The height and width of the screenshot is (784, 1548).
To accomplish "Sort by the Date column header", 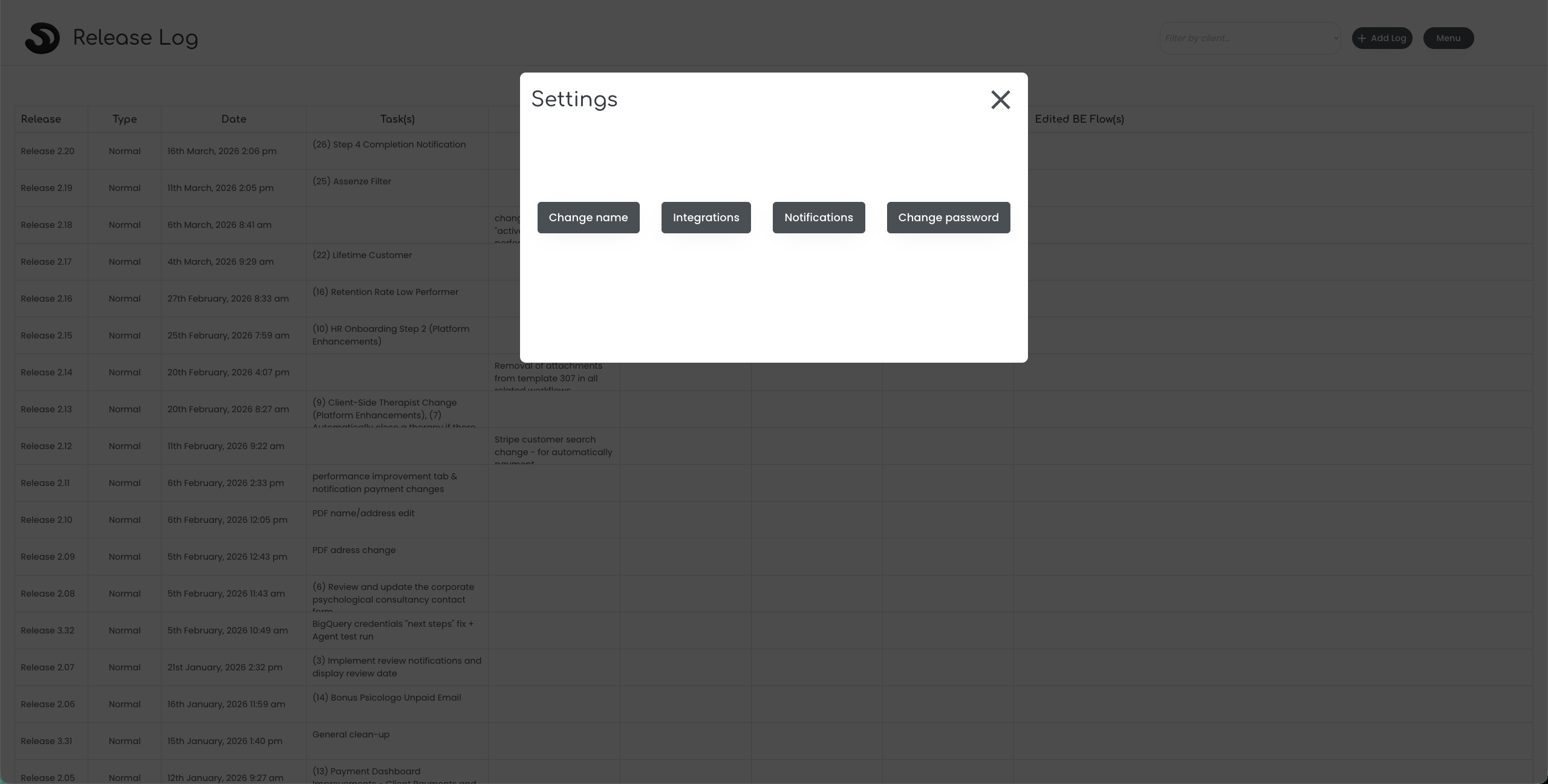I will (x=233, y=118).
